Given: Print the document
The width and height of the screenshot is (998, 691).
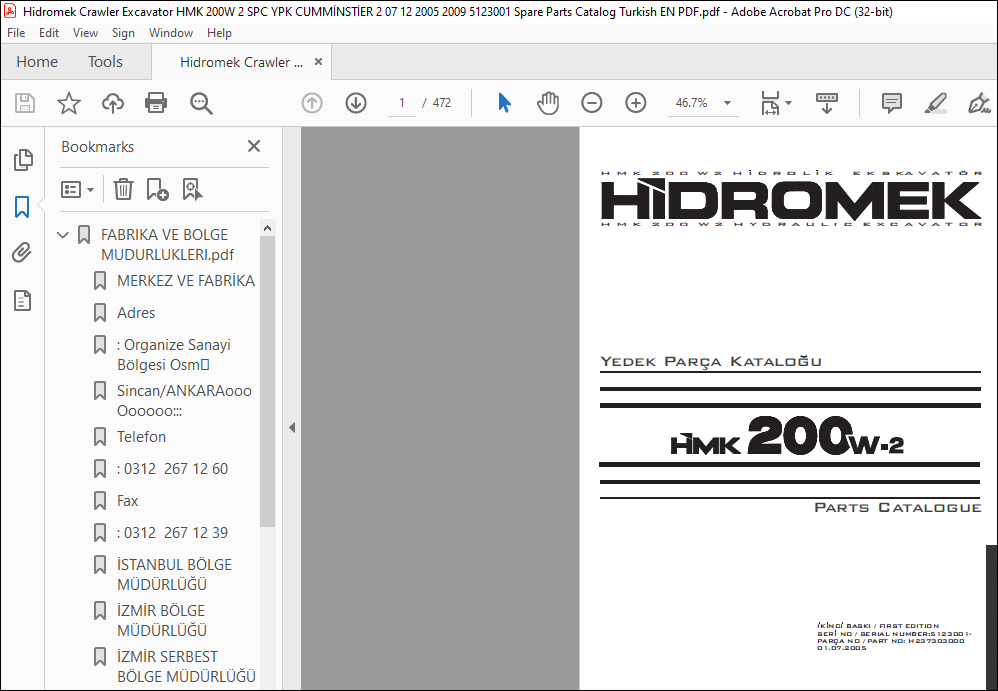Looking at the screenshot, I should tap(156, 103).
